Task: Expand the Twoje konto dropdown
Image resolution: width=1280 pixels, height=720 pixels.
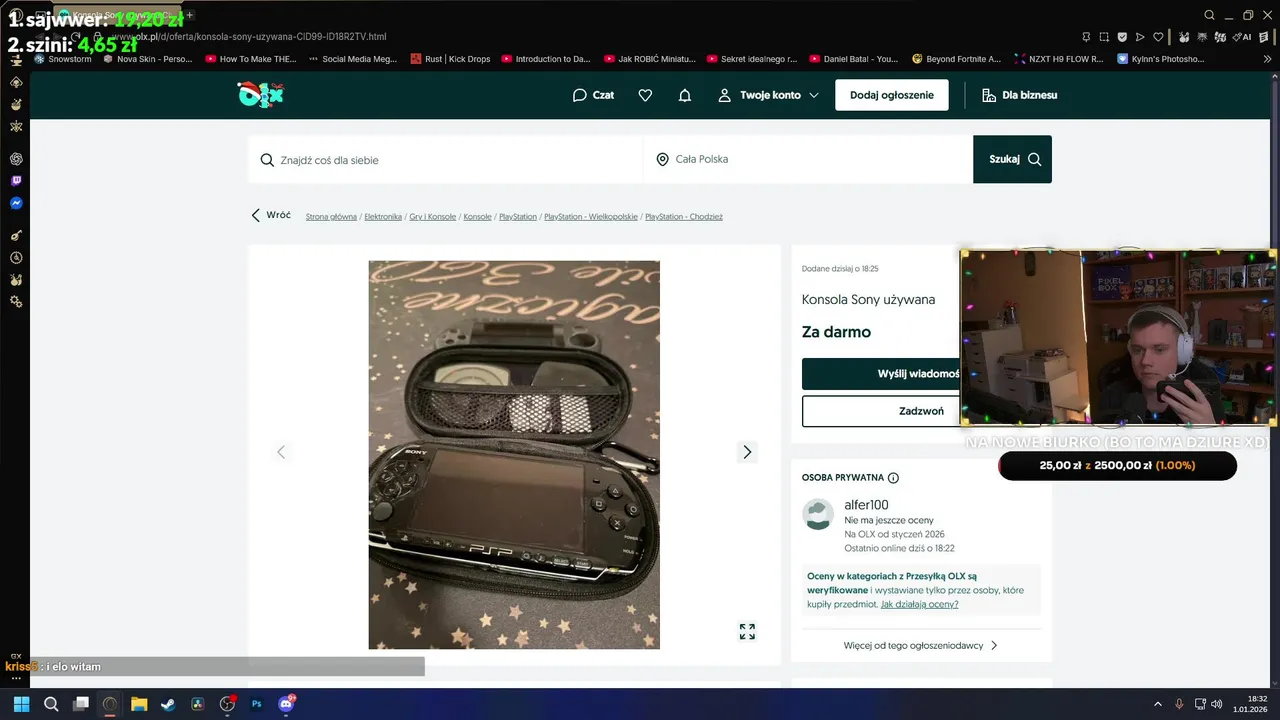Action: [768, 95]
